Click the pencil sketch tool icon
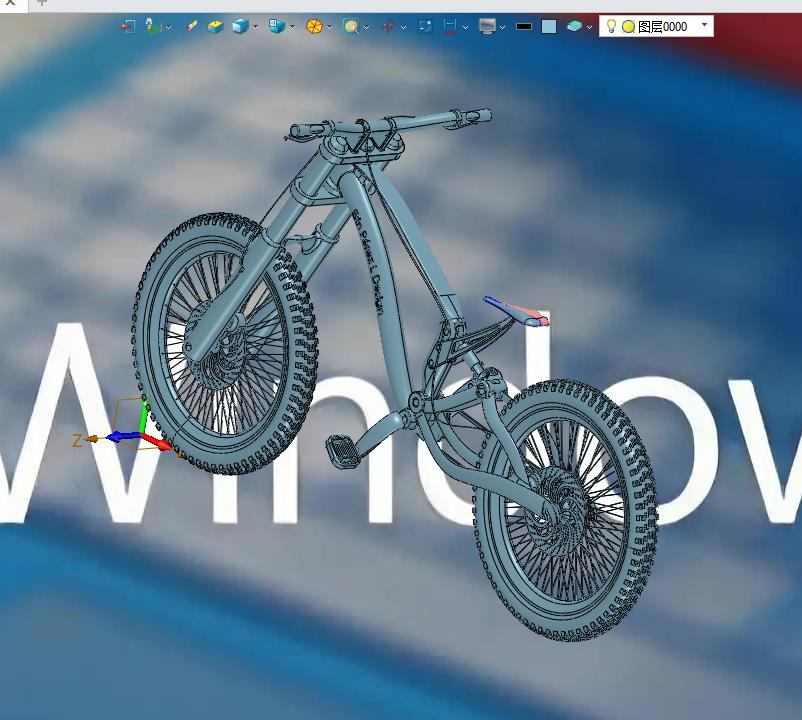The width and height of the screenshot is (802, 720). pyautogui.click(x=191, y=26)
